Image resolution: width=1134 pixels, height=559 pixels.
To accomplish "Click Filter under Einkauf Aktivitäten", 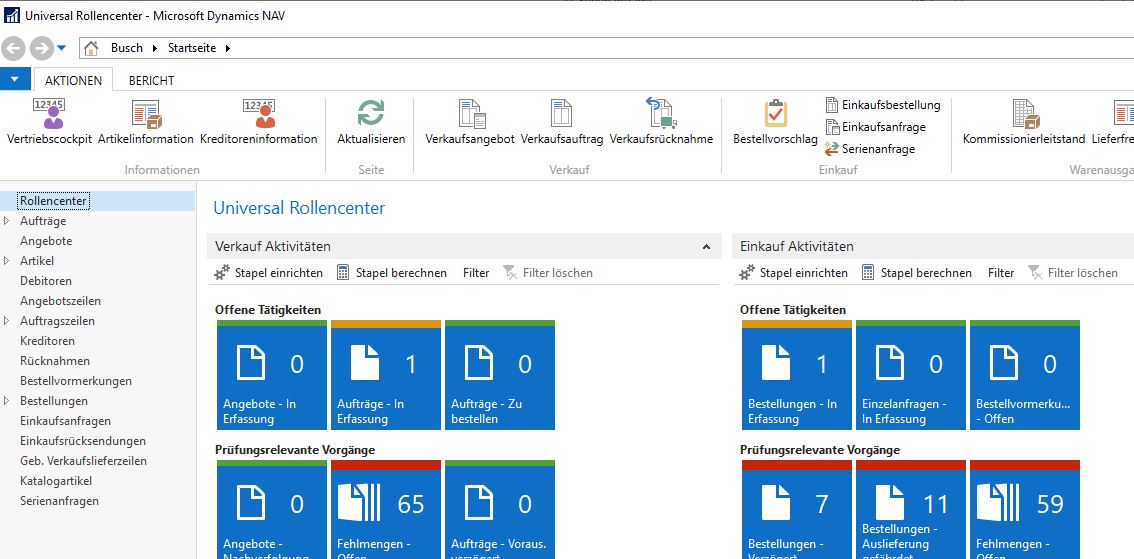I will (x=1001, y=273).
